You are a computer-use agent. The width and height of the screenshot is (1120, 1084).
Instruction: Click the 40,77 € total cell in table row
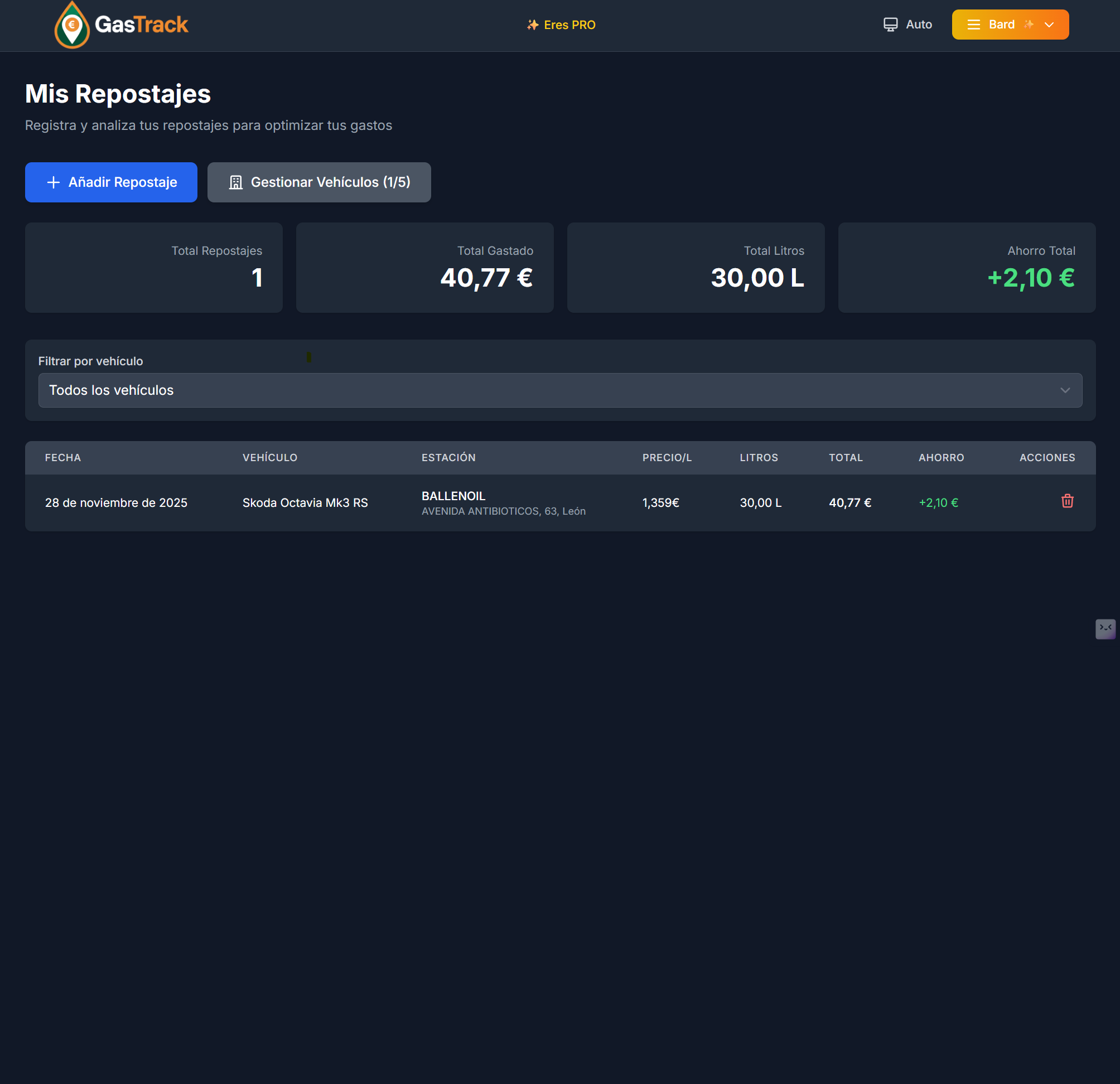tap(849, 502)
